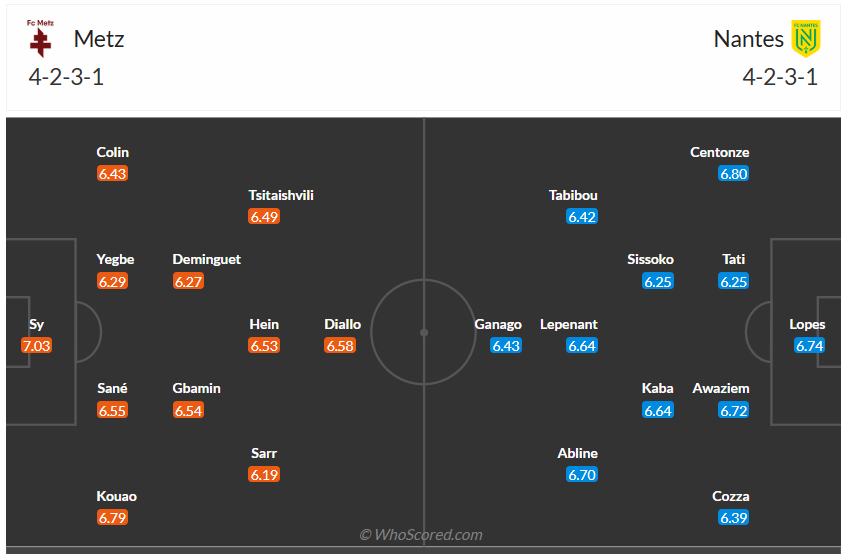Select player Ganago on the pitch
Viewport: 849px width, 554px height.
click(x=498, y=324)
